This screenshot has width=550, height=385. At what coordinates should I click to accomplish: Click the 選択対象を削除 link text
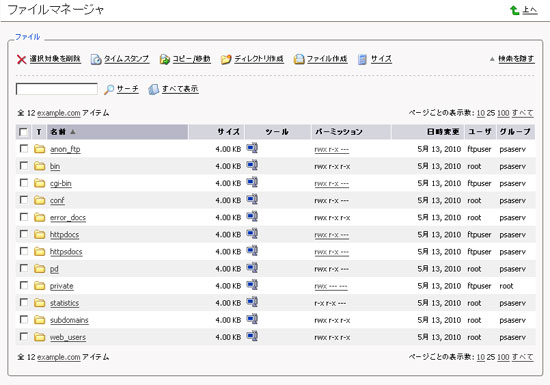point(55,59)
